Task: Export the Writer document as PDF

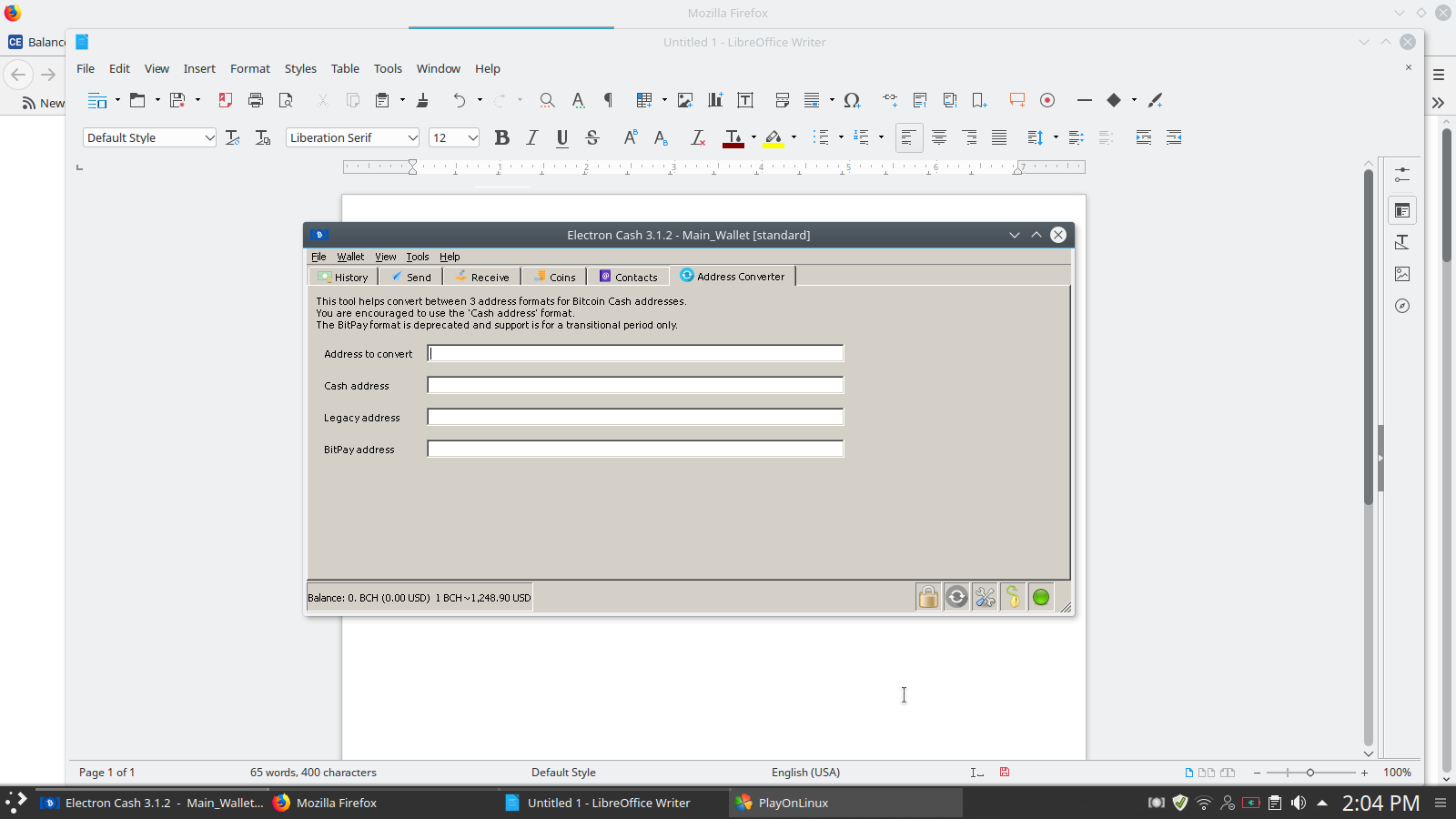Action: coord(226,100)
